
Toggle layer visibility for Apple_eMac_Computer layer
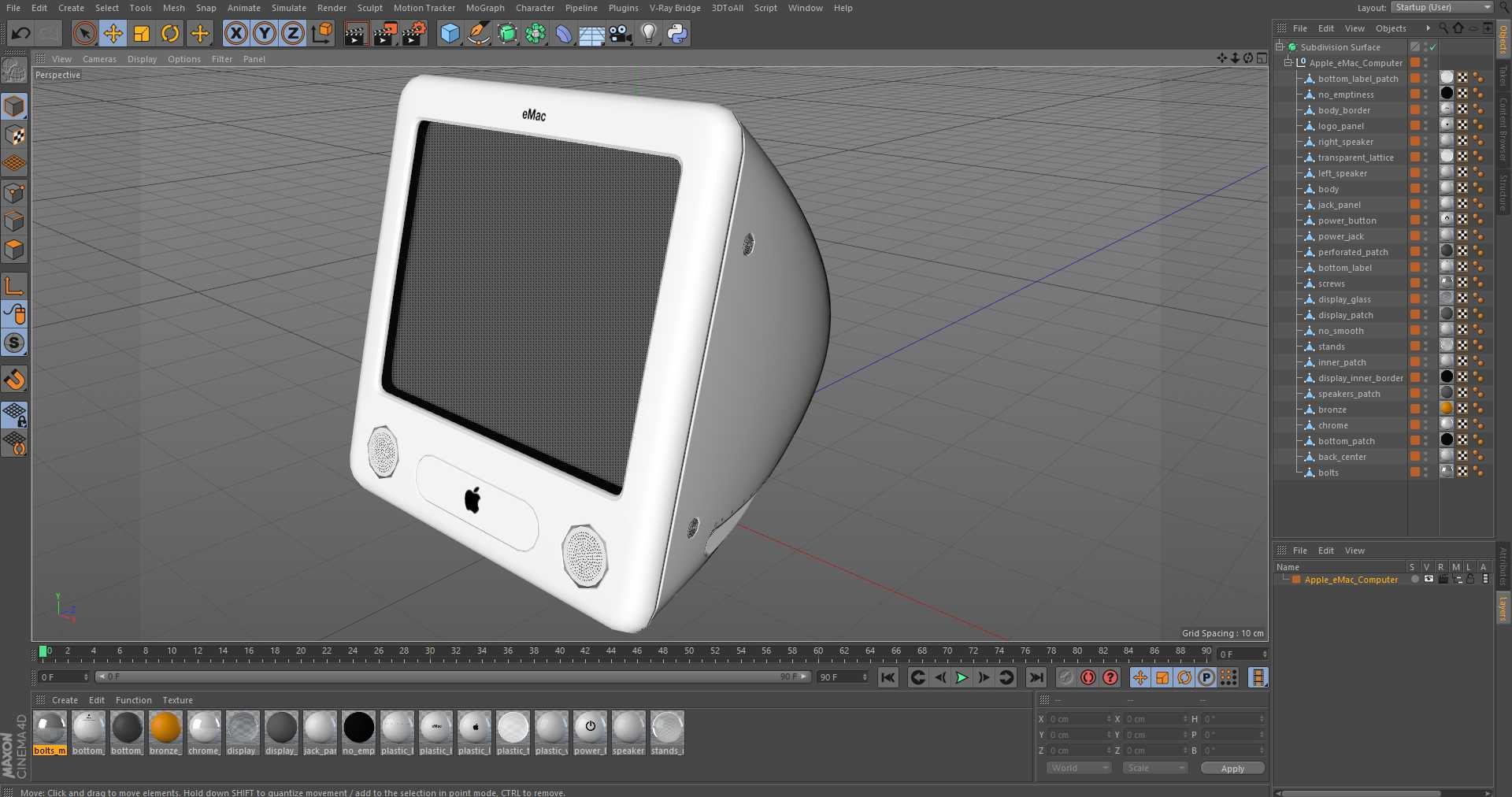(1429, 579)
